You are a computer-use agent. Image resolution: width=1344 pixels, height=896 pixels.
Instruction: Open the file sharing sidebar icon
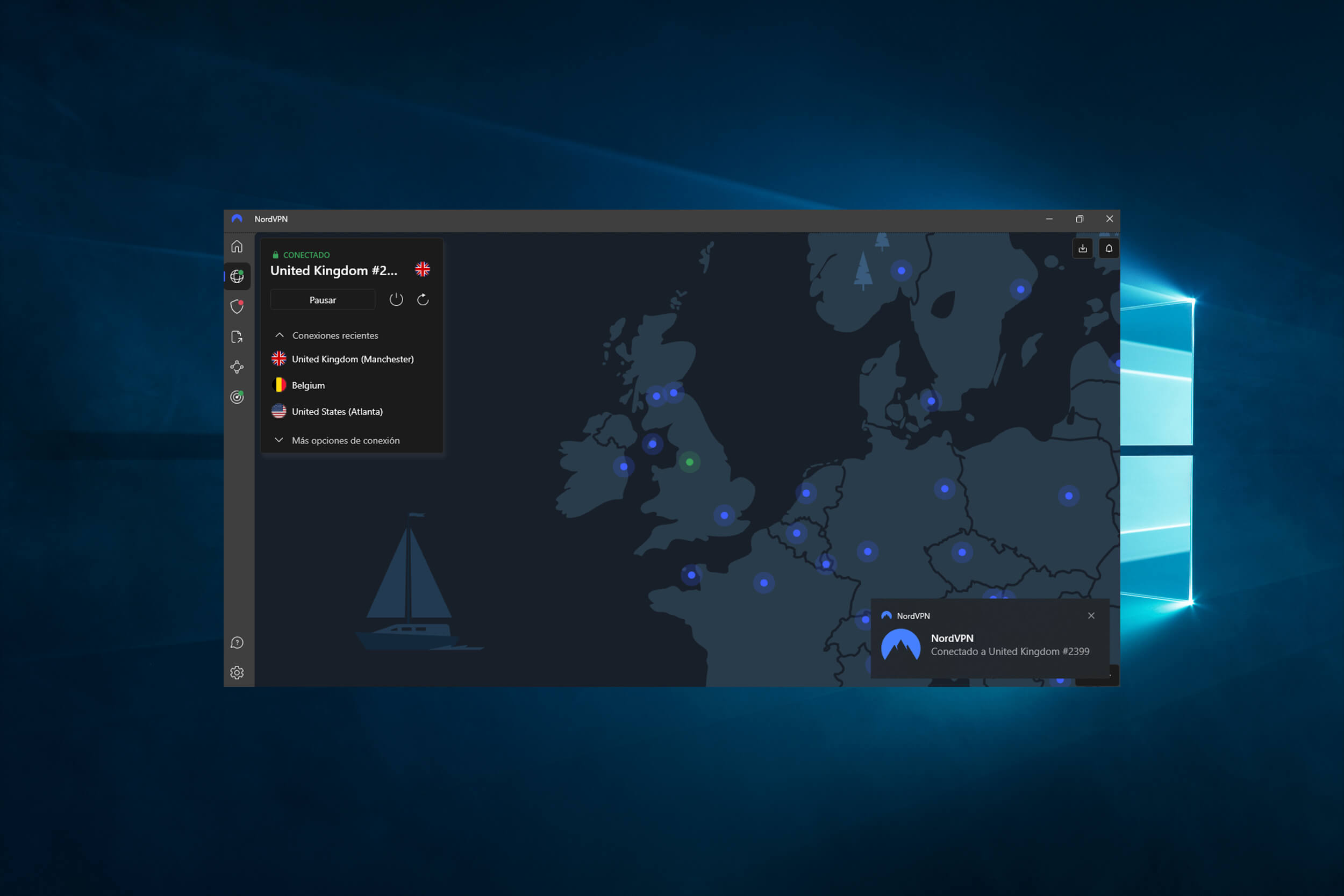point(237,336)
